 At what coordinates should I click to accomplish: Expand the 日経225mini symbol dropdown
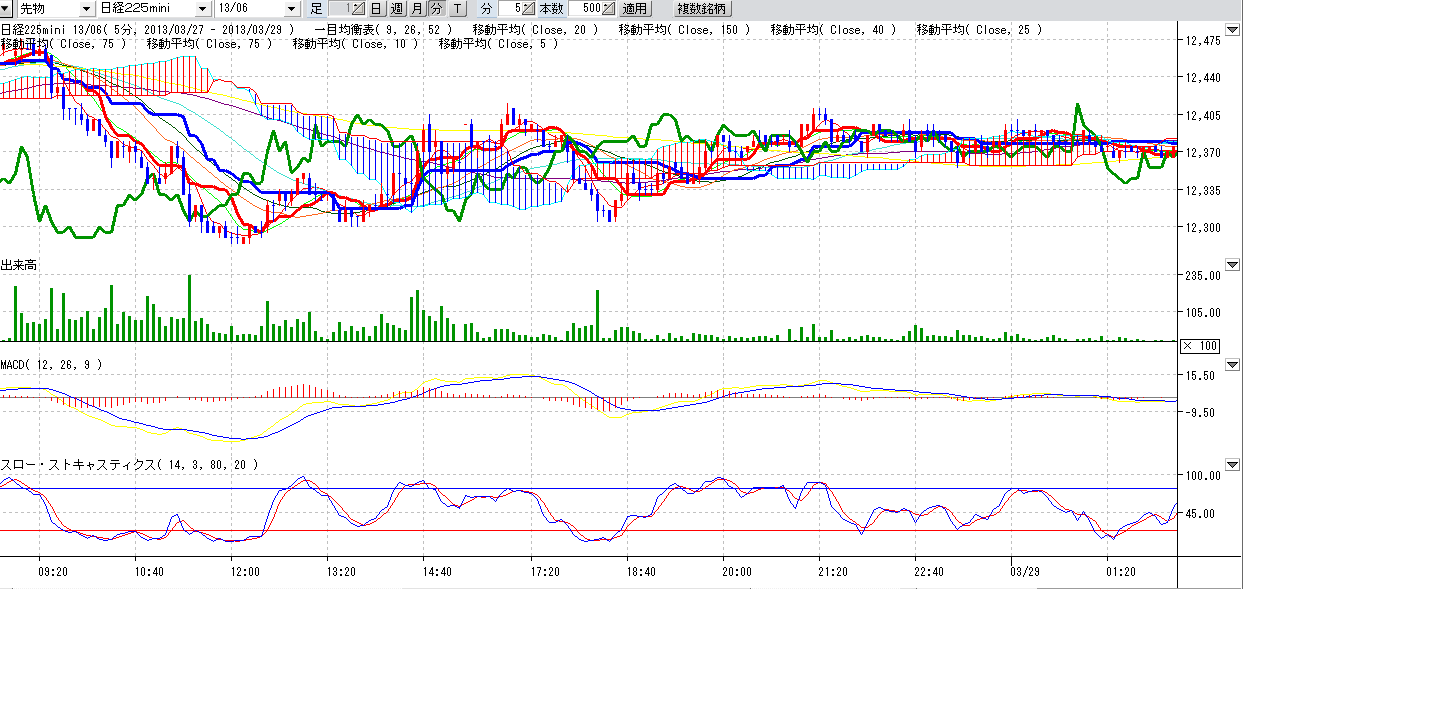tap(205, 9)
